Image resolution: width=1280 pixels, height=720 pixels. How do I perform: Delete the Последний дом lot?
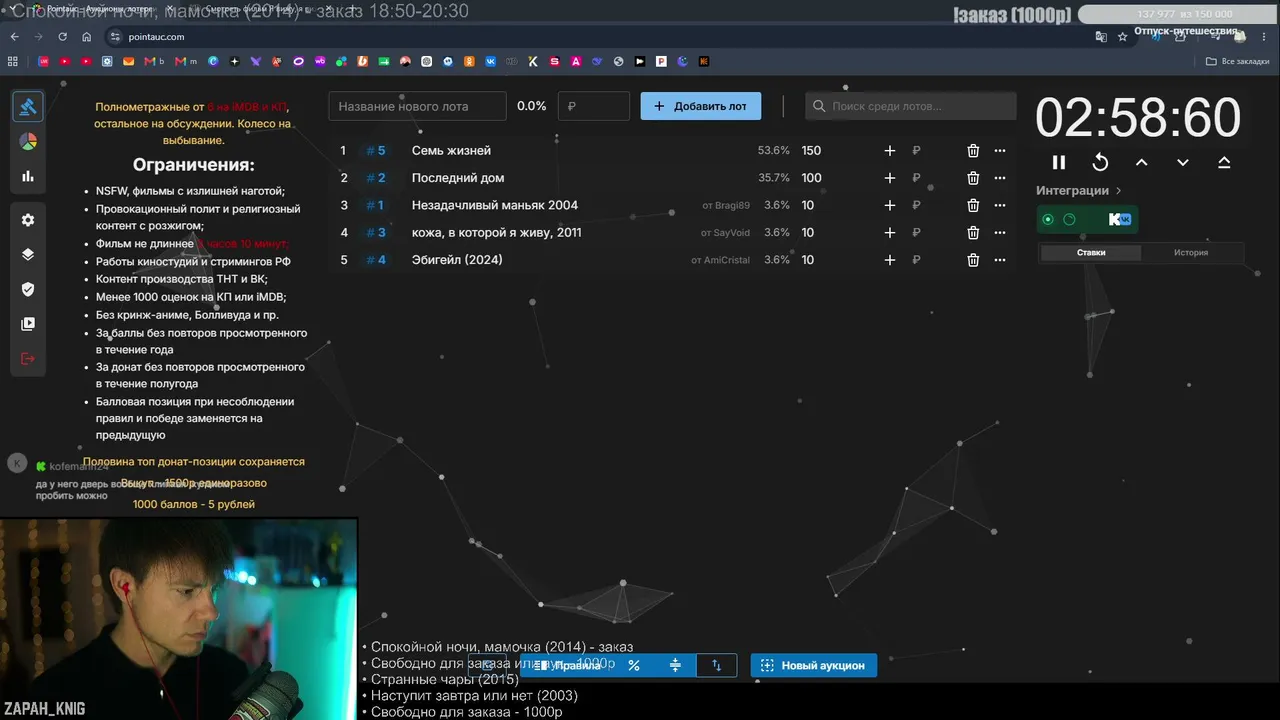973,178
